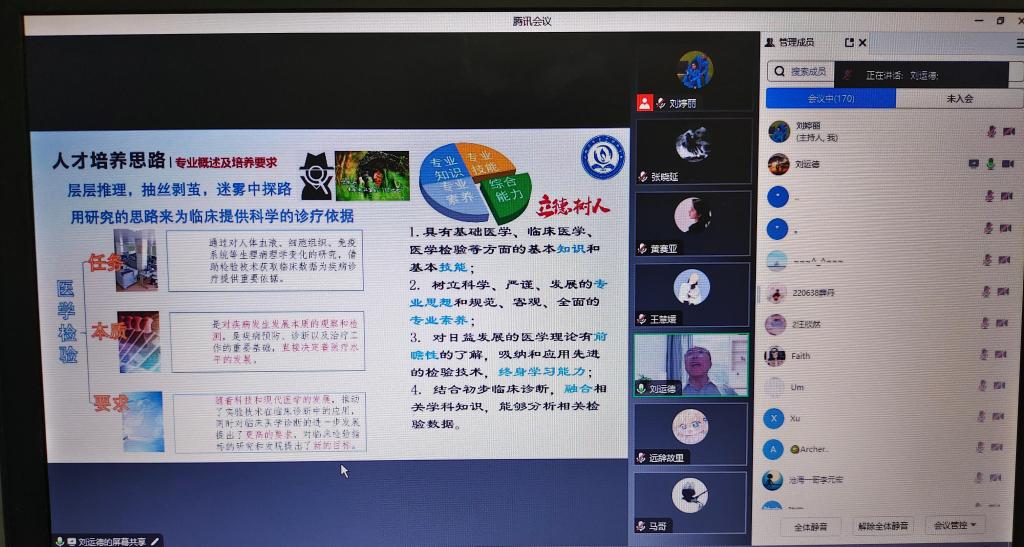Pop out the 管理成员 panel
This screenshot has height=547, width=1024.
click(849, 43)
